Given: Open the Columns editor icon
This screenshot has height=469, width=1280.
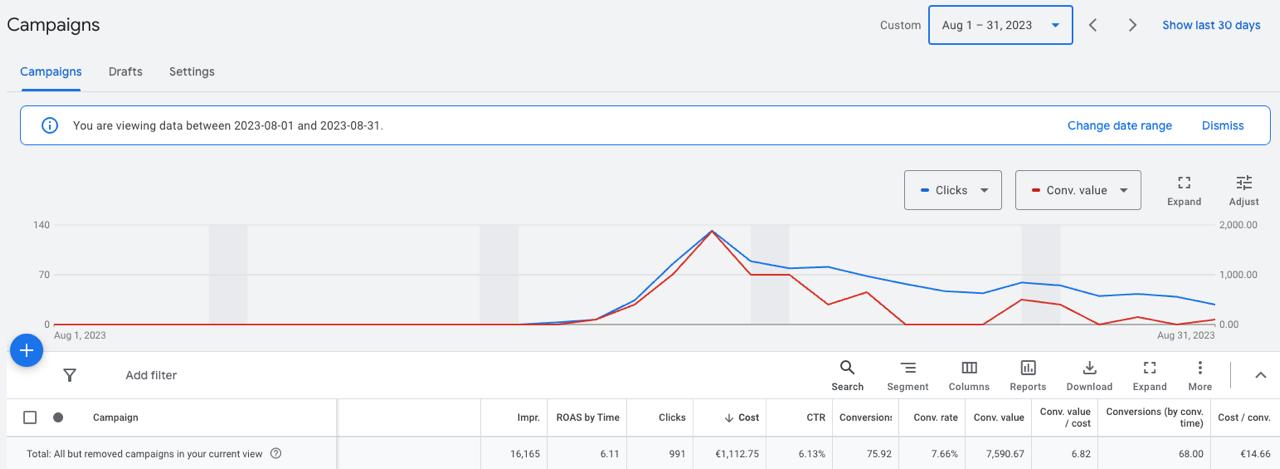Looking at the screenshot, I should point(969,368).
